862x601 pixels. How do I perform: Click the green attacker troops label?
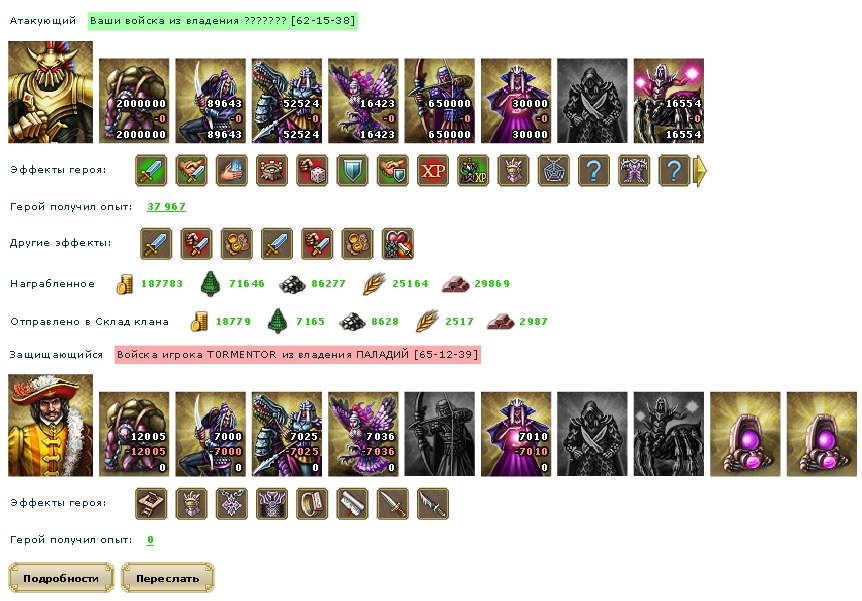223,21
